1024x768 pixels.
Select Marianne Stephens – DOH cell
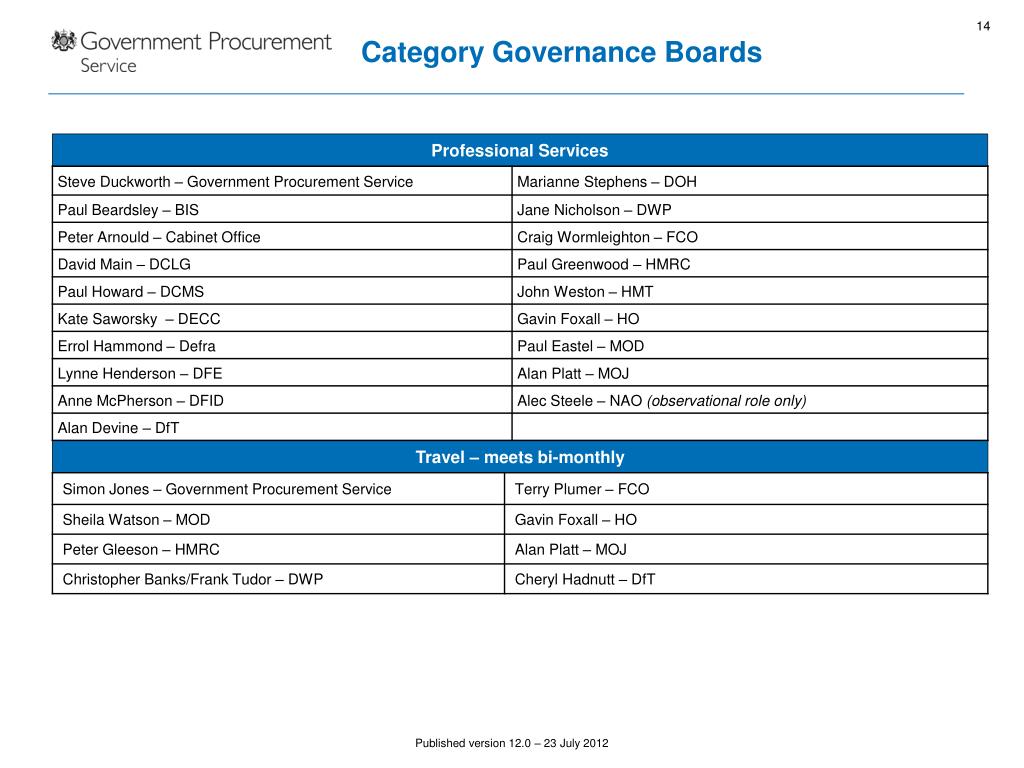[750, 181]
